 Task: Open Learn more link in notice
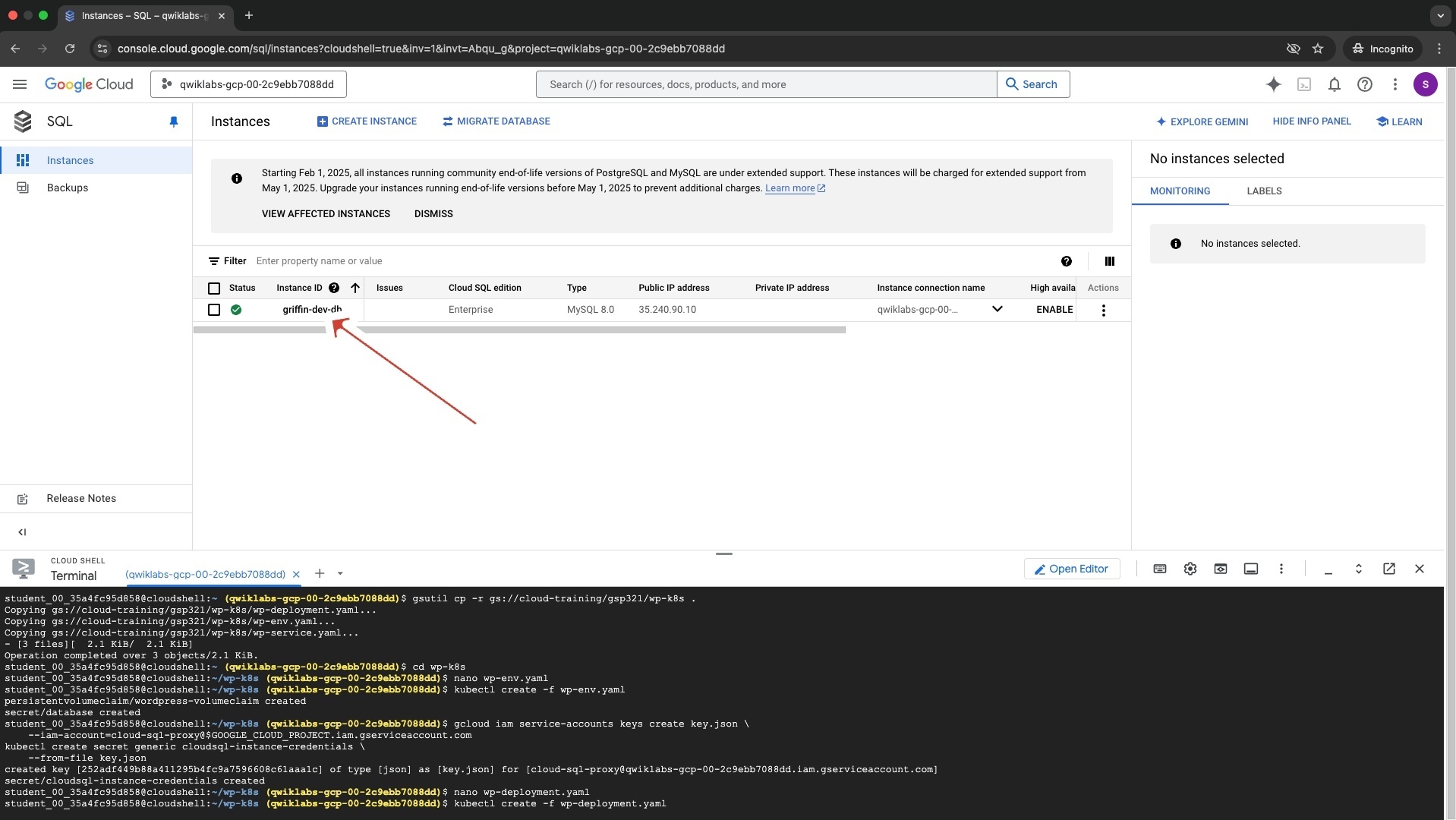(795, 188)
